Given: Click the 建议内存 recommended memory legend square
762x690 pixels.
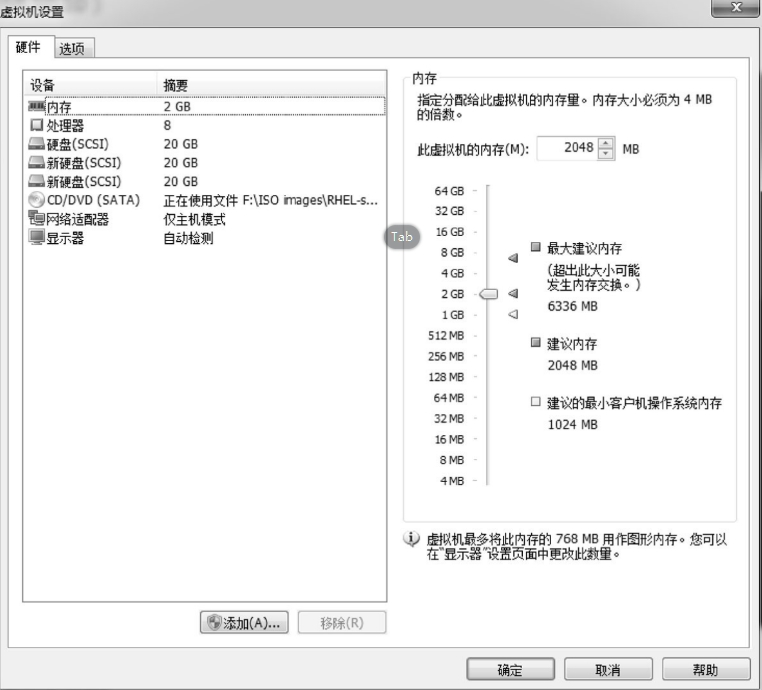Looking at the screenshot, I should pos(536,343).
